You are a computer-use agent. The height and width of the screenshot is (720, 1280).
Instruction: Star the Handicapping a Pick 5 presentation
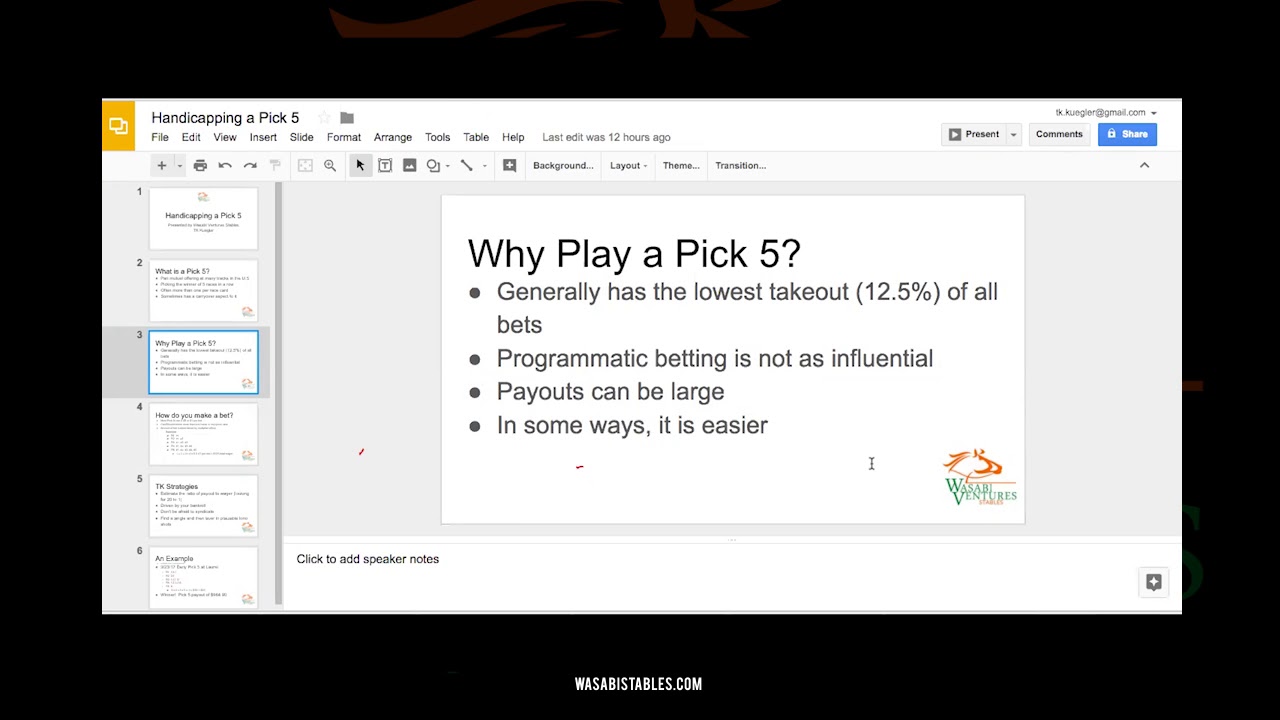323,118
